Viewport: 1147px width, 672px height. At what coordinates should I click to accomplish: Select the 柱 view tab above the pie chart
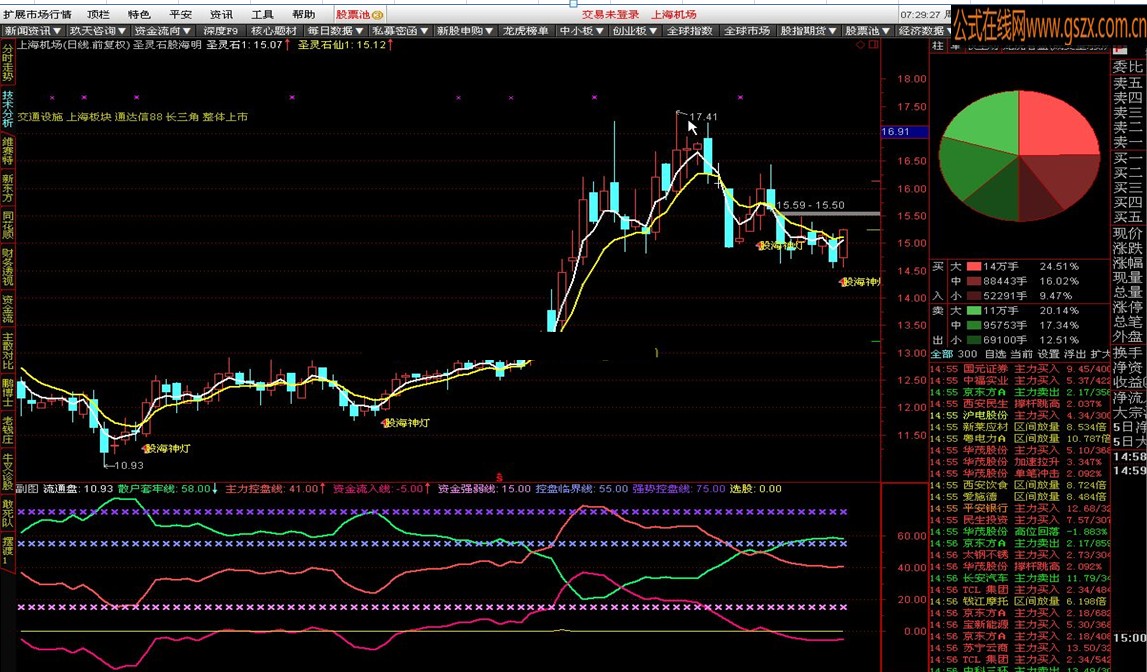938,45
